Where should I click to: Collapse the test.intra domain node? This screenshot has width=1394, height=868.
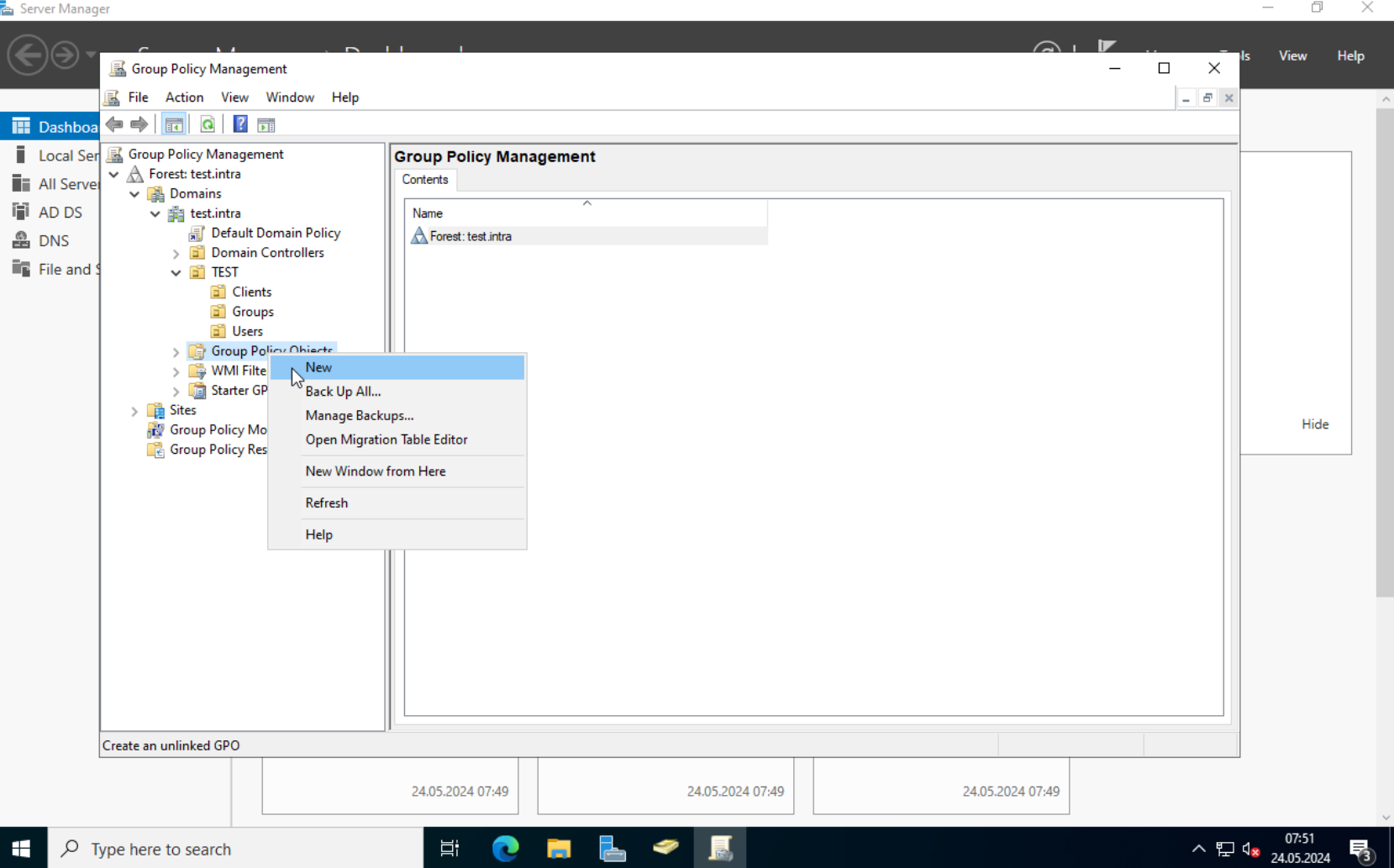[x=155, y=213]
